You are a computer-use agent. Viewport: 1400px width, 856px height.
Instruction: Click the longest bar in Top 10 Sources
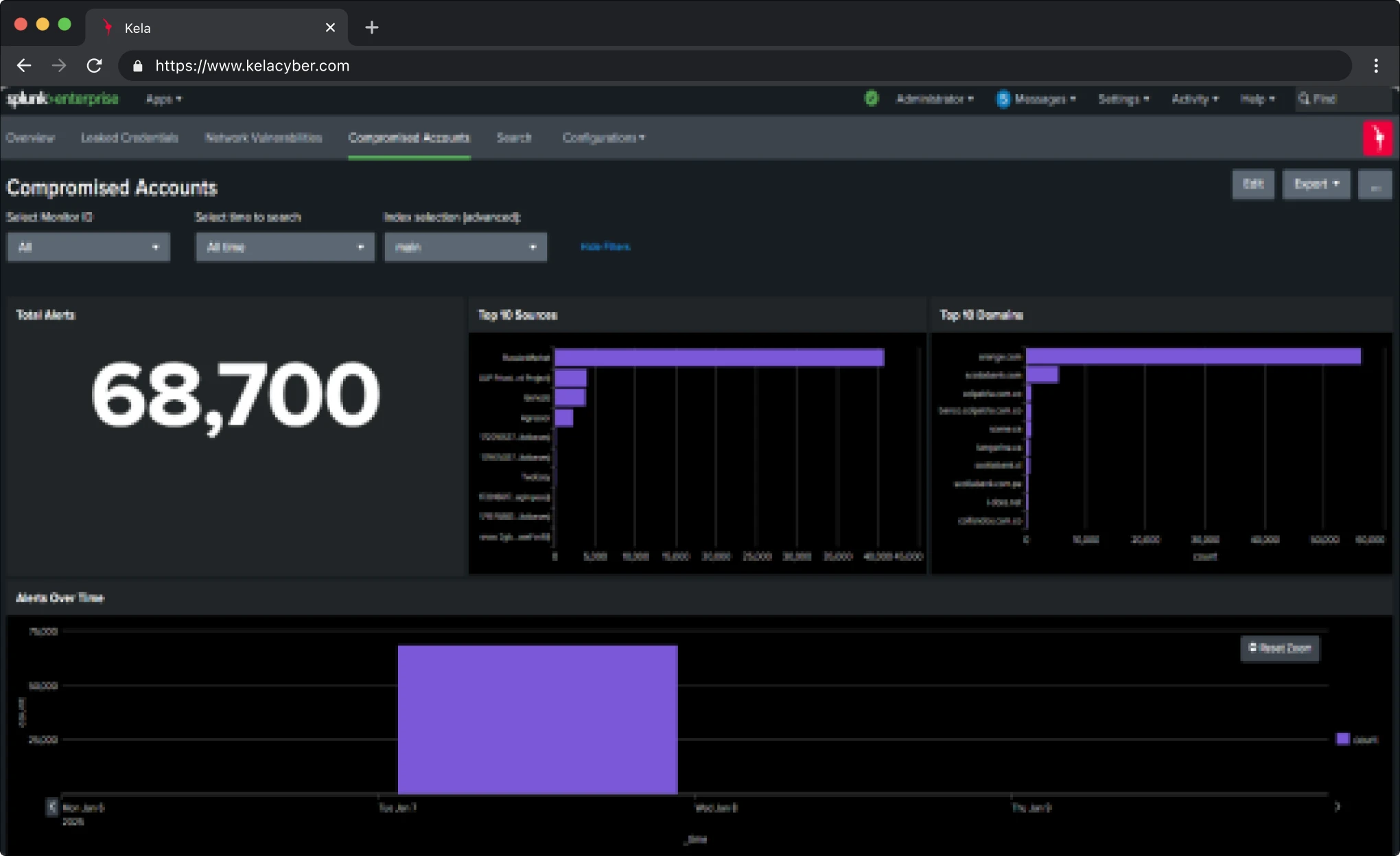pos(719,357)
